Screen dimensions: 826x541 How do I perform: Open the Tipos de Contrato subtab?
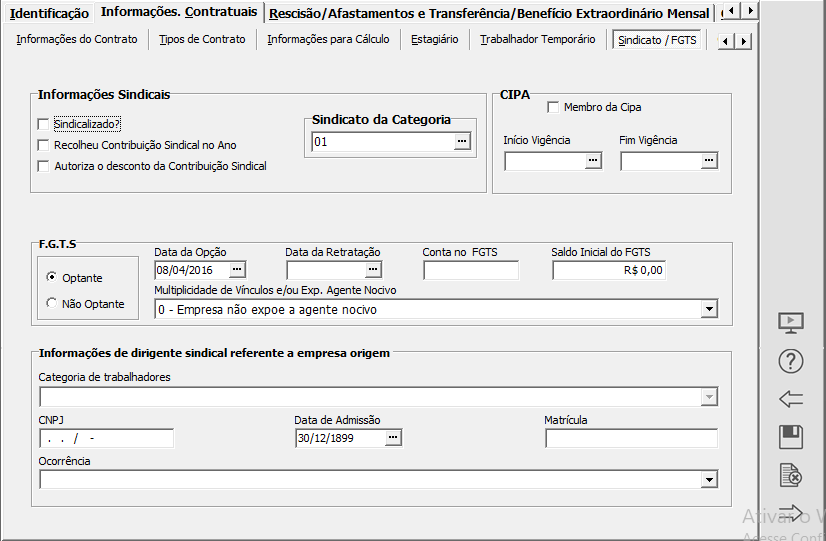202,40
